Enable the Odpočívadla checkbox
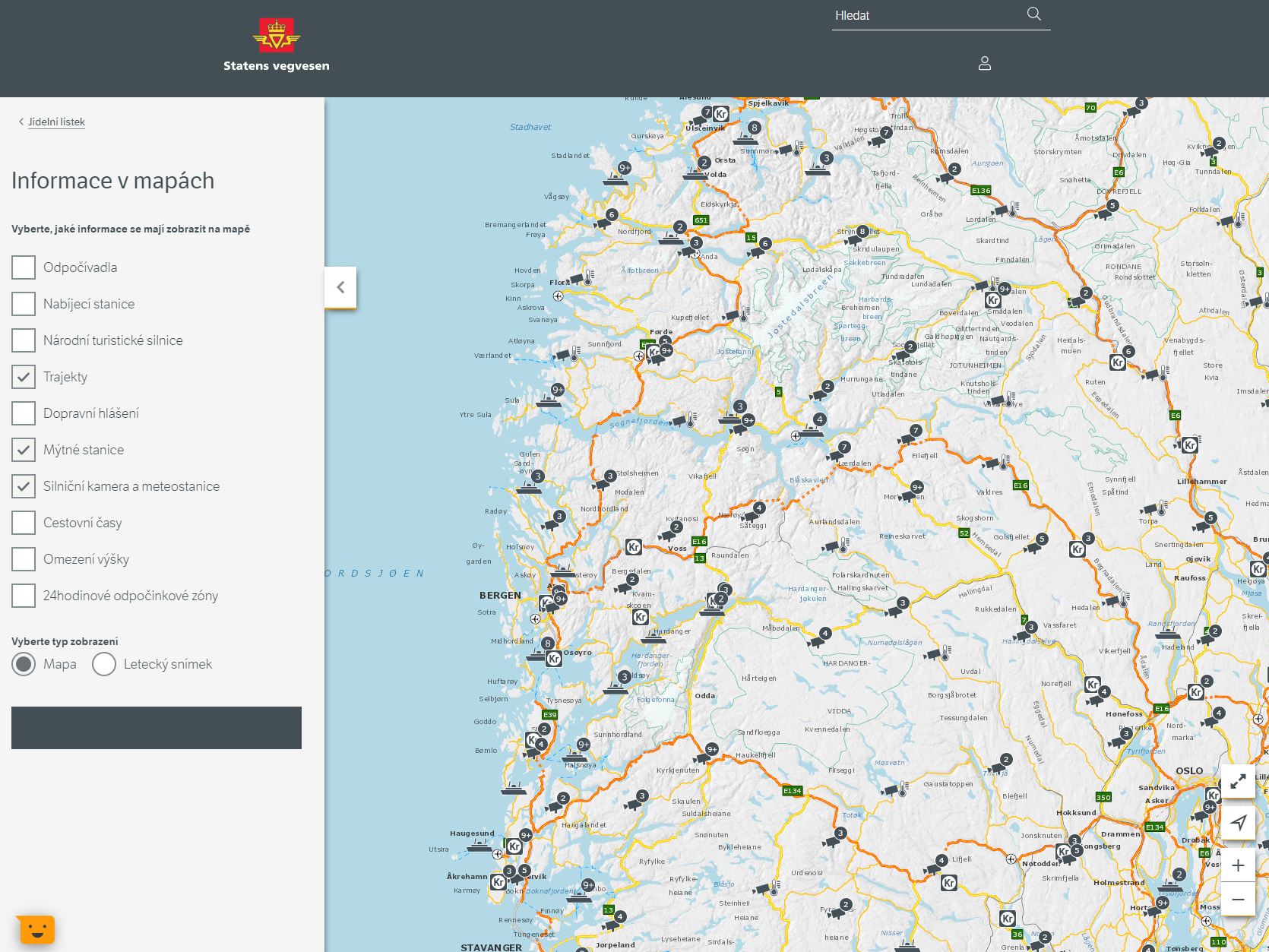The image size is (1269, 952). click(24, 267)
